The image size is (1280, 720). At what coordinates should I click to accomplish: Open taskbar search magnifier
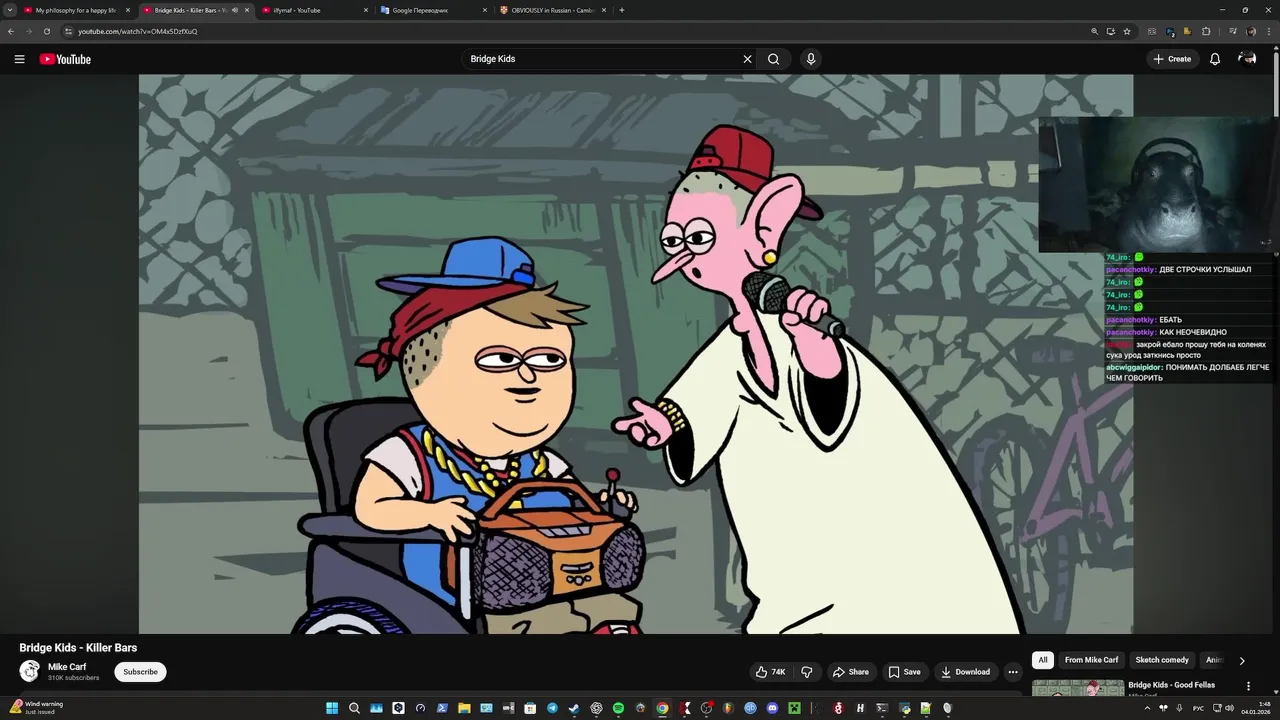pos(354,708)
